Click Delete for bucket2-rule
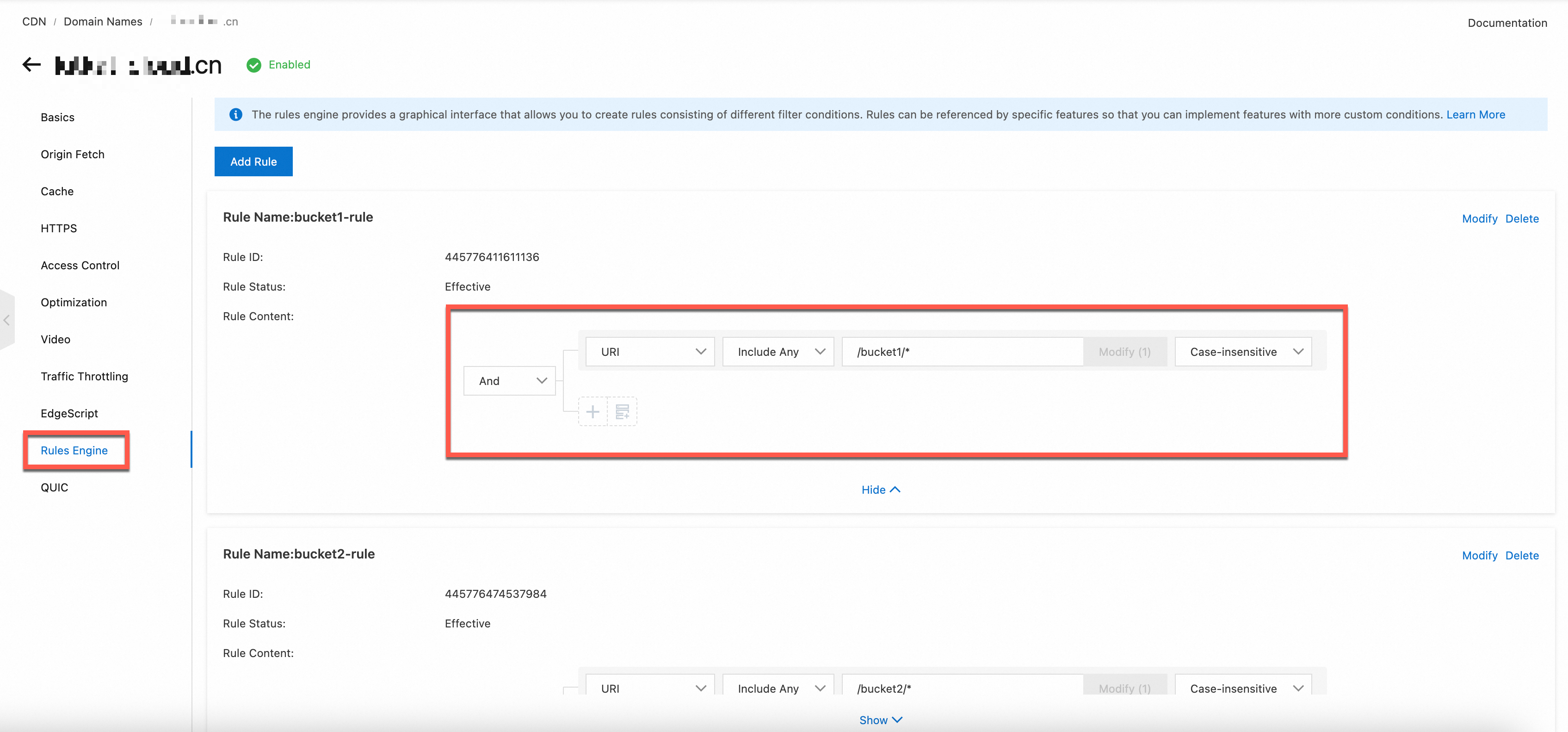The height and width of the screenshot is (732, 1568). point(1522,555)
